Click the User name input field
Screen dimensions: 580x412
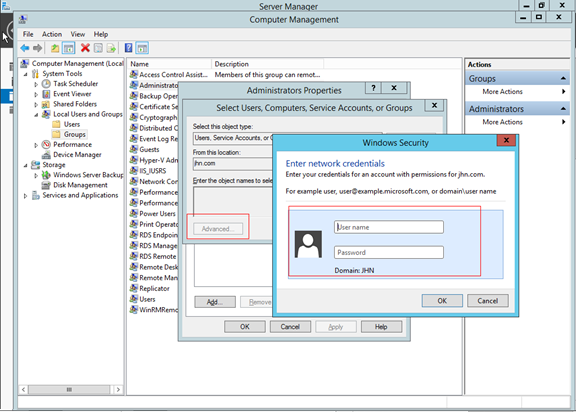389,227
